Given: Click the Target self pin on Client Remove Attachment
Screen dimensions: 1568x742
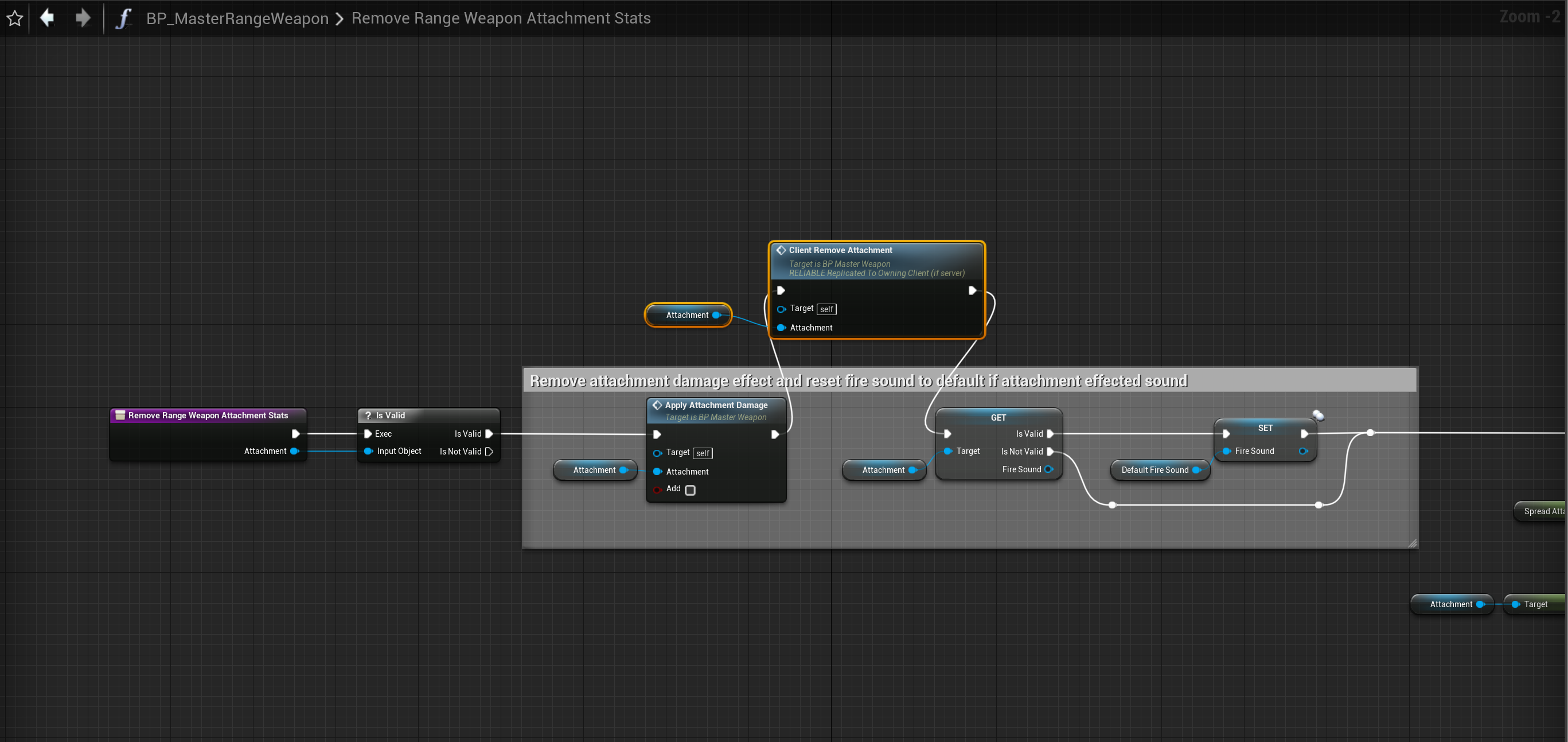Looking at the screenshot, I should 782,309.
